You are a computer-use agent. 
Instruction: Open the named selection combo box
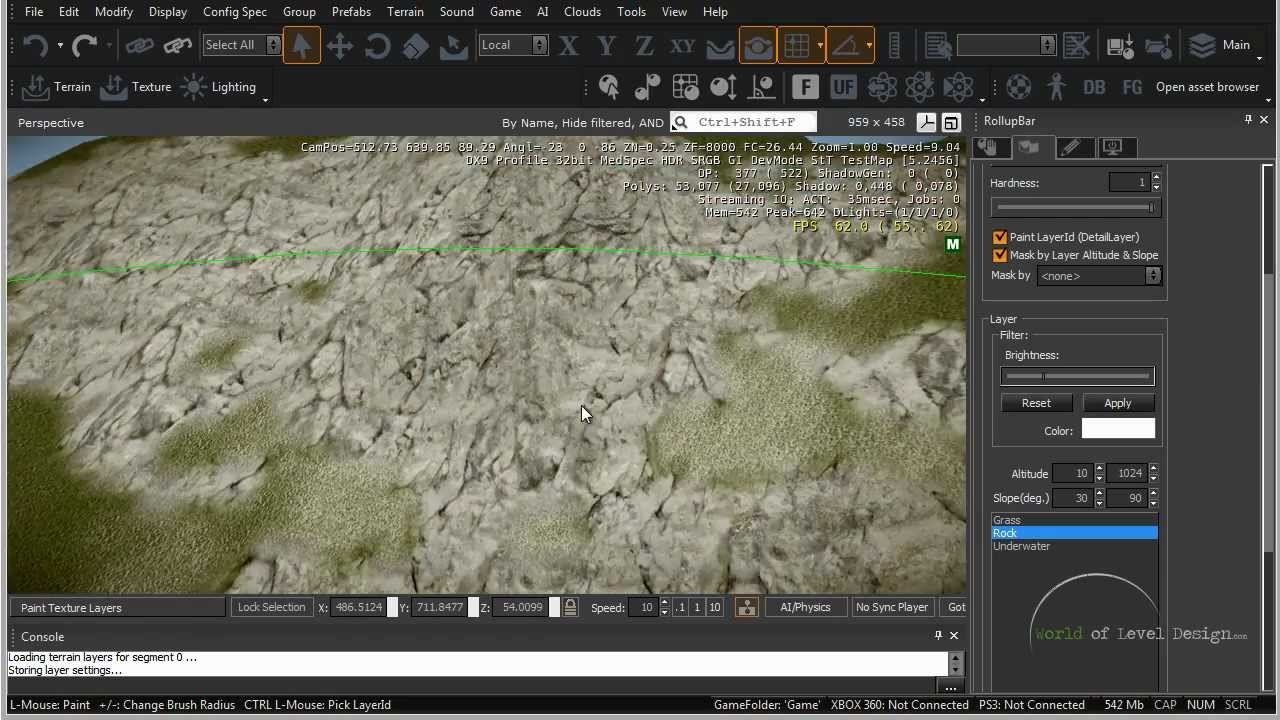[x=1006, y=45]
